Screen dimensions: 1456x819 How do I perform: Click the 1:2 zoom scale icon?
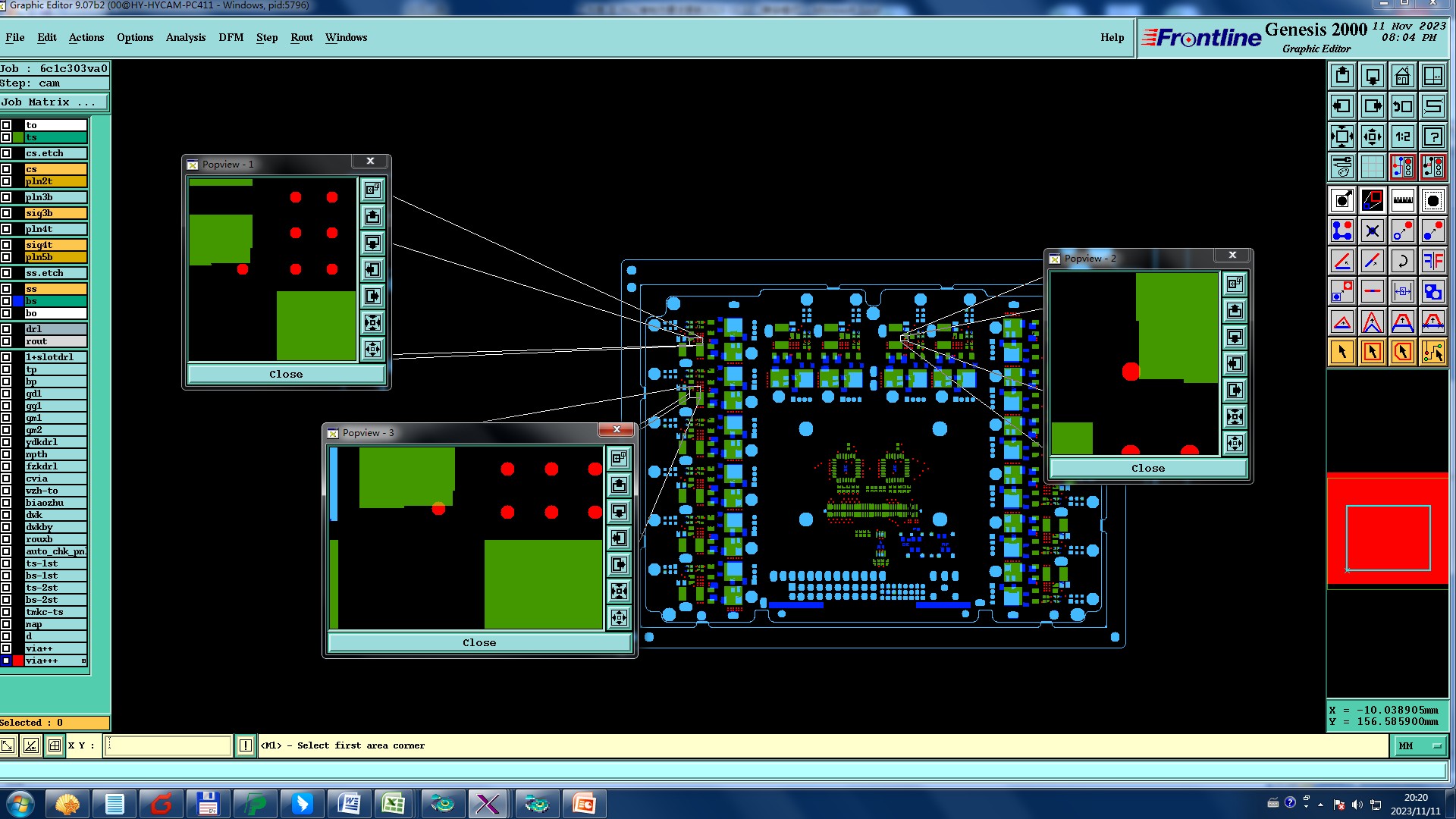point(1402,137)
